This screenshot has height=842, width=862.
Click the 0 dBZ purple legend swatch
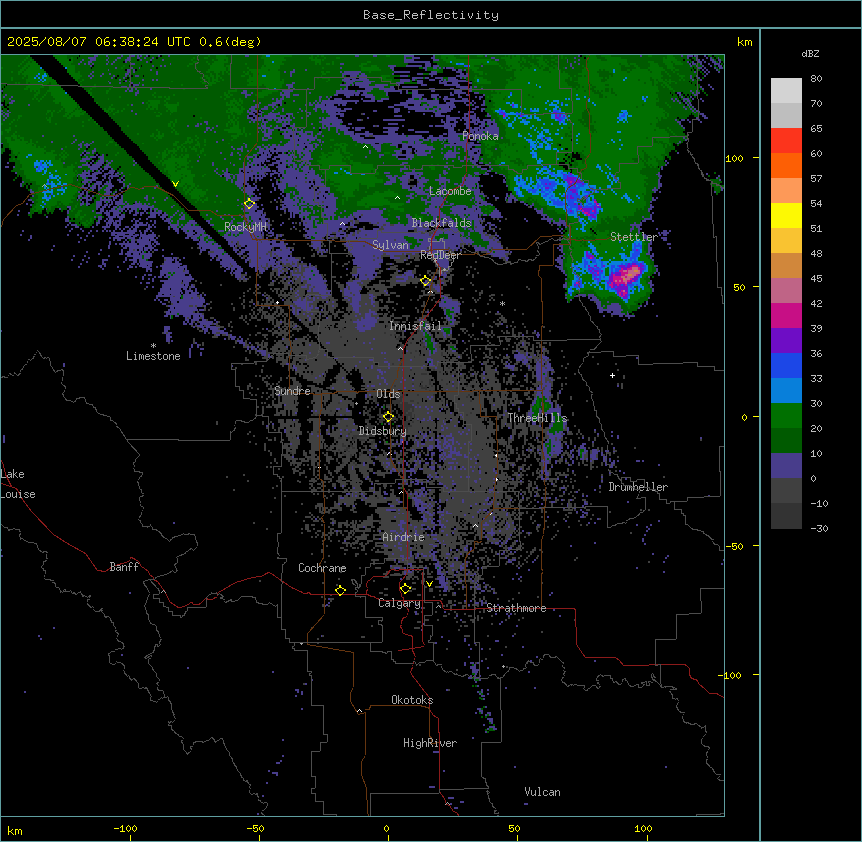click(x=786, y=466)
